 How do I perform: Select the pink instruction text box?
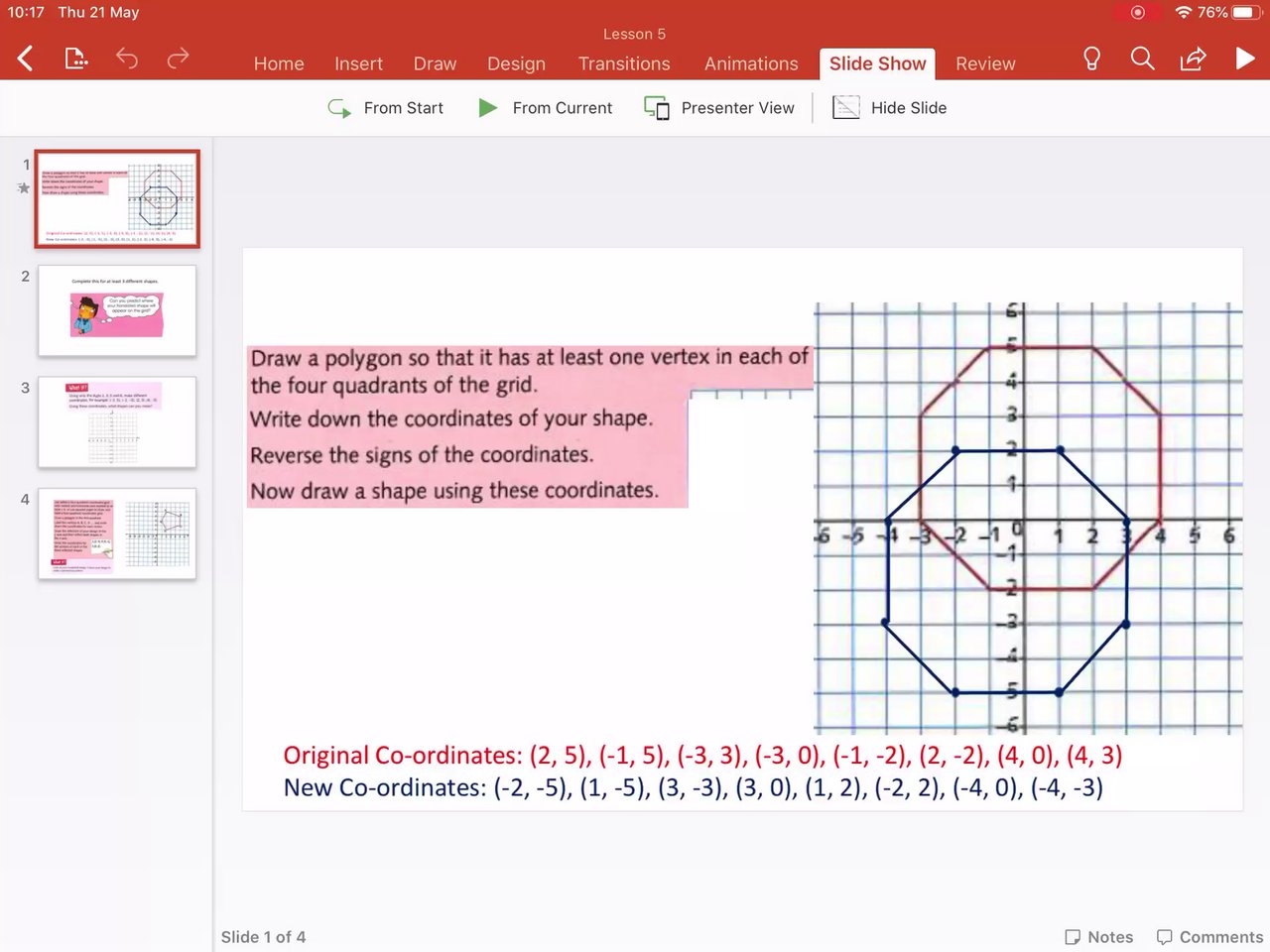(530, 426)
